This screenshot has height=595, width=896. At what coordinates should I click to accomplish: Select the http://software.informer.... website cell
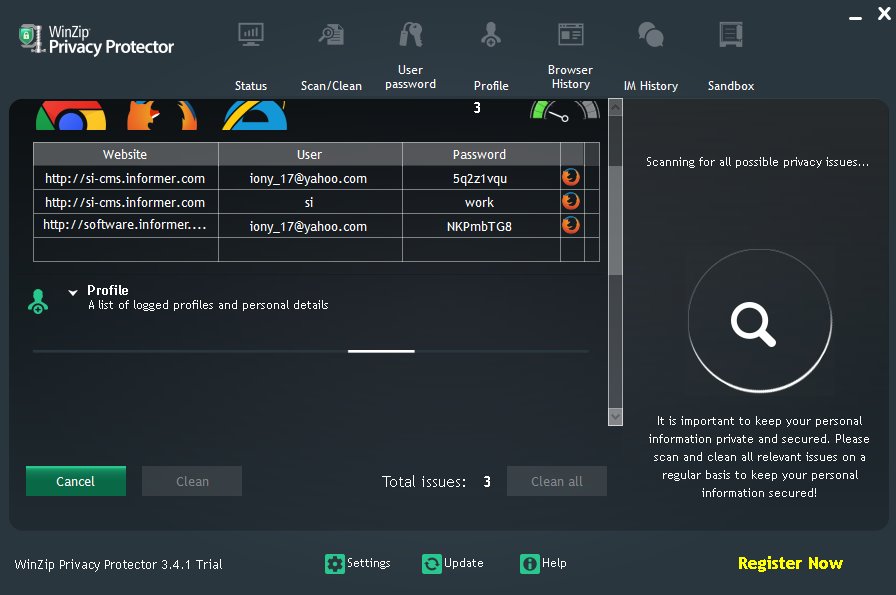pyautogui.click(x=125, y=225)
